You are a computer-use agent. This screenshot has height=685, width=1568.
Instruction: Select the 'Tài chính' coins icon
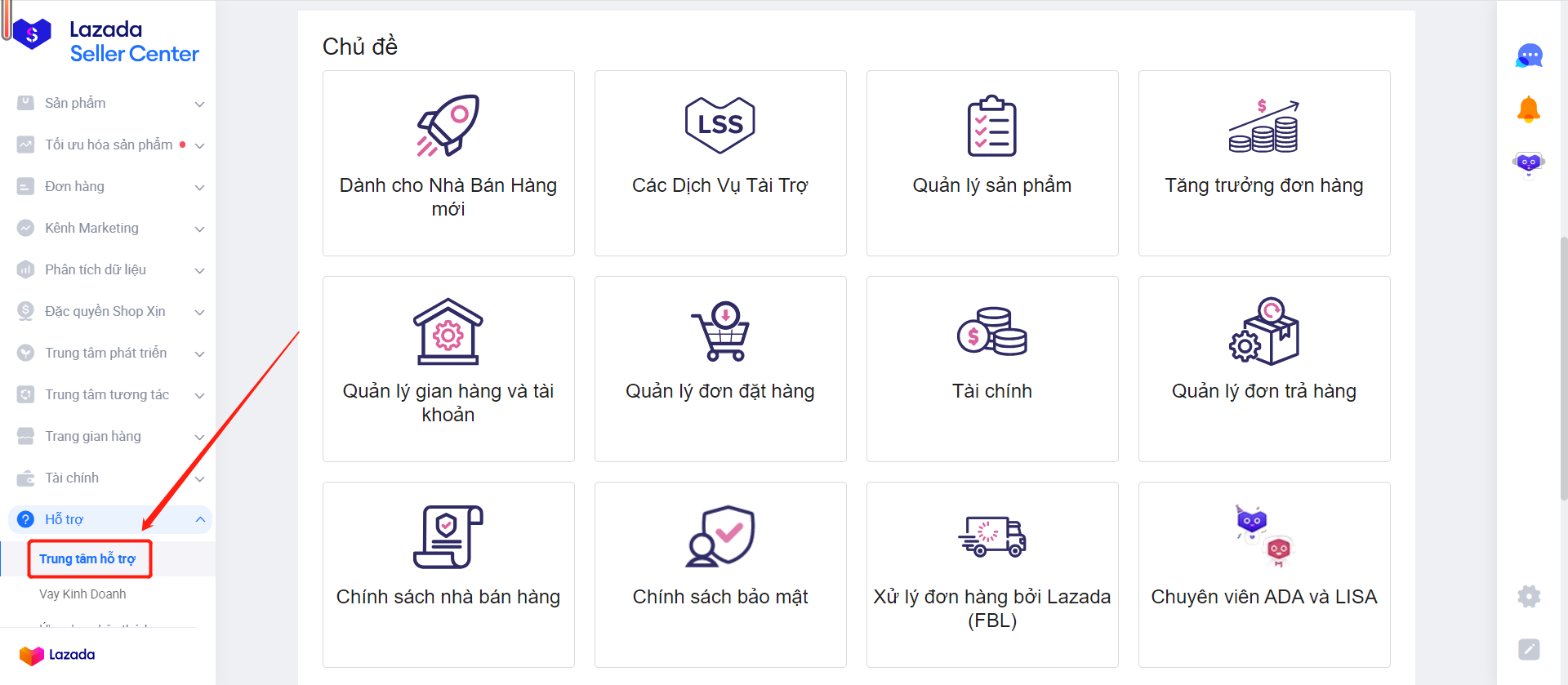pyautogui.click(x=991, y=331)
